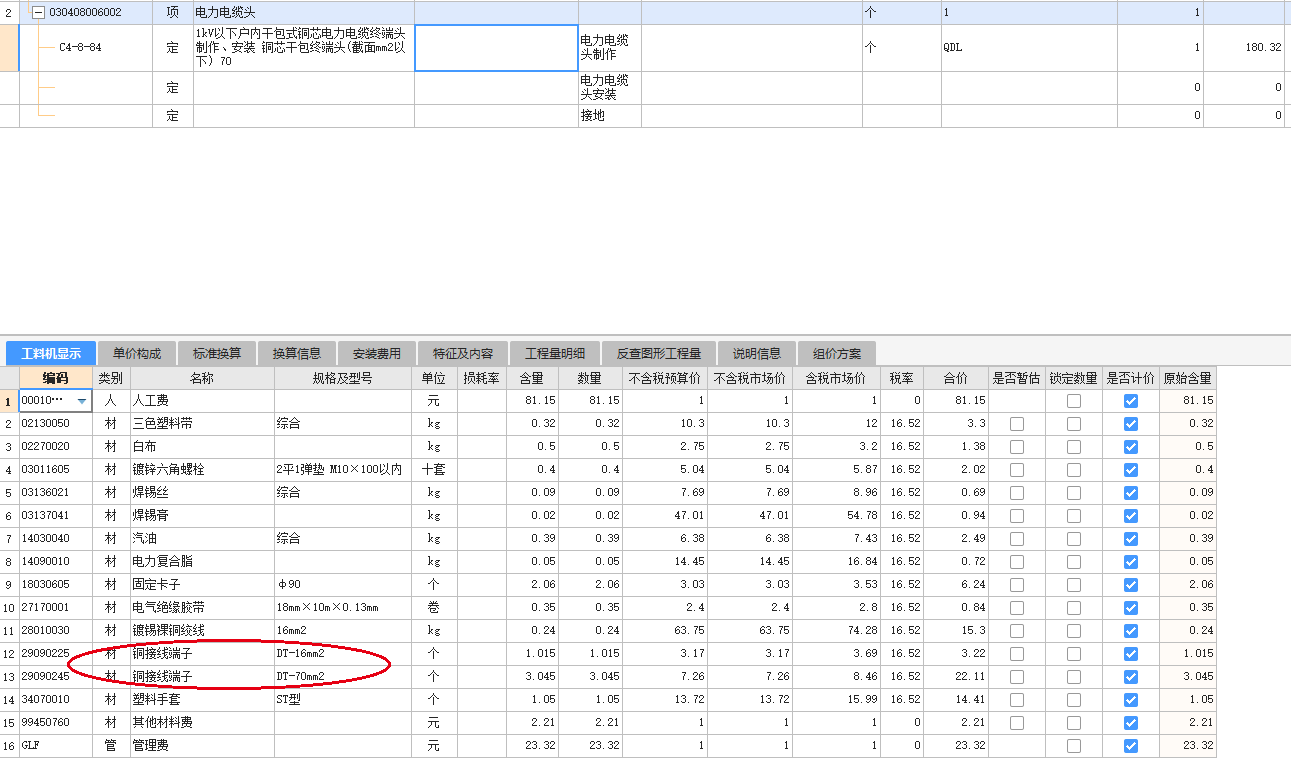The height and width of the screenshot is (770, 1291).
Task: Open the dropdown in the 人工费 编码 cell
Action: [82, 400]
